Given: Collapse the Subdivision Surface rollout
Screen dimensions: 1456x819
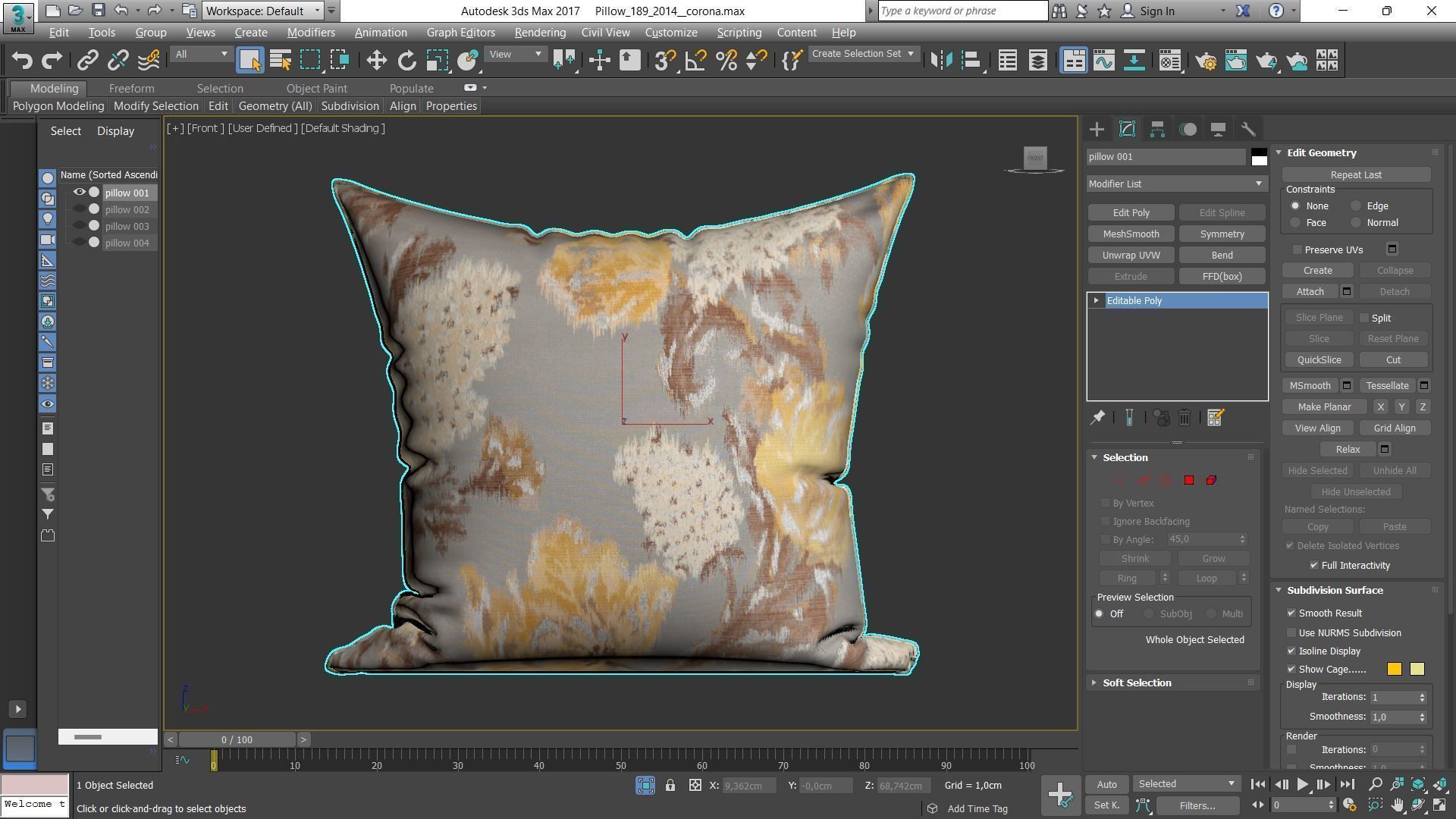Looking at the screenshot, I should (x=1335, y=590).
